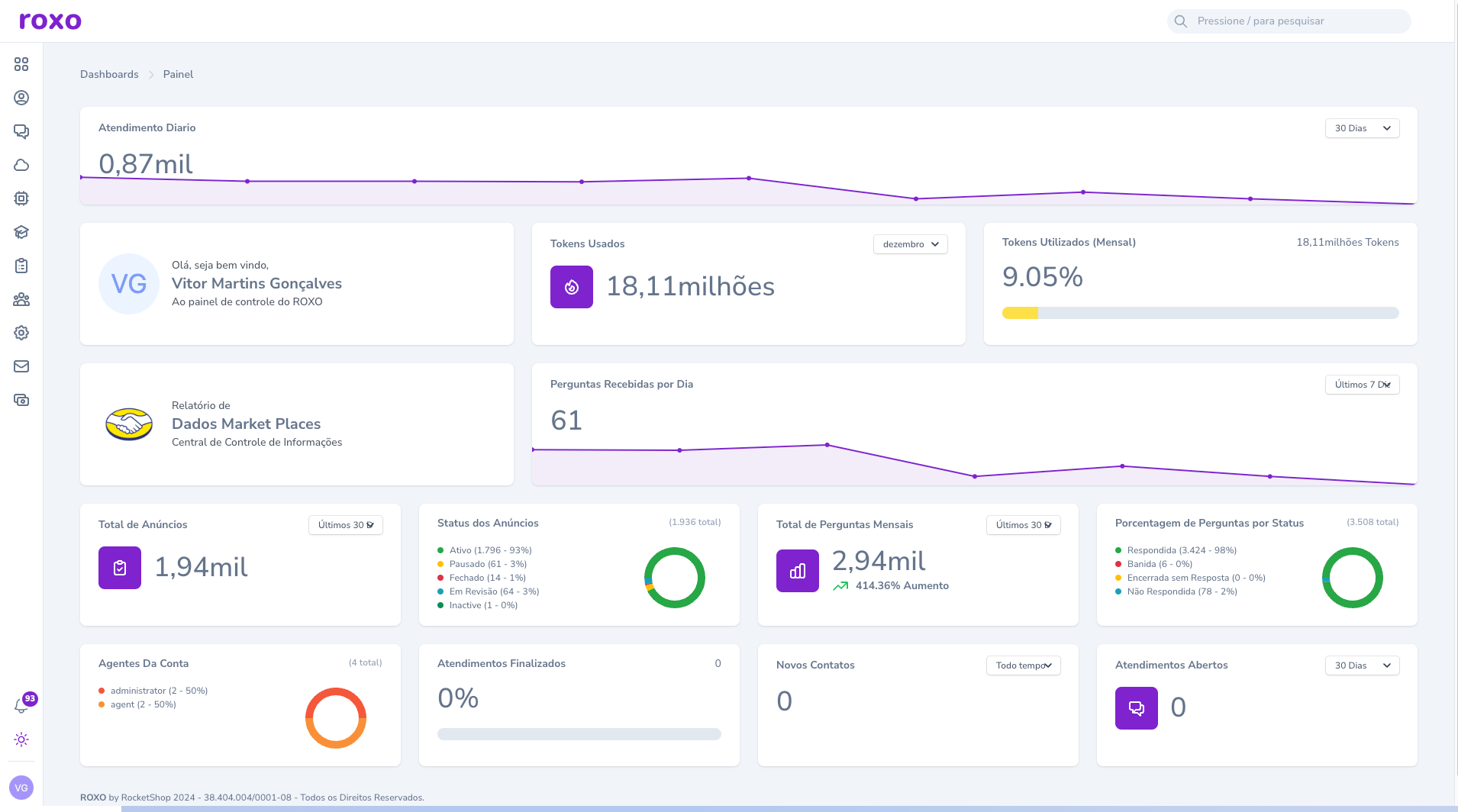The width and height of the screenshot is (1458, 812).
Task: Click the large VG avatar in welcome card
Action: (x=129, y=284)
